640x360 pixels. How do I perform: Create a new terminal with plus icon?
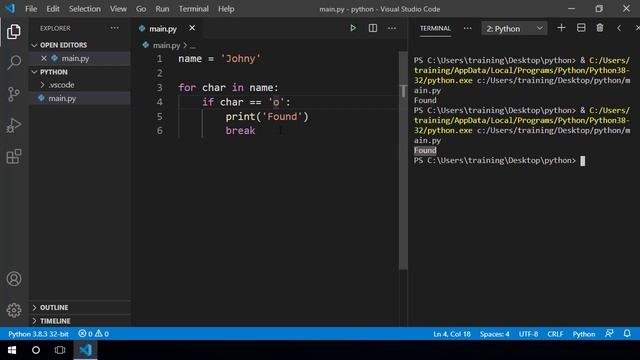[x=561, y=28]
